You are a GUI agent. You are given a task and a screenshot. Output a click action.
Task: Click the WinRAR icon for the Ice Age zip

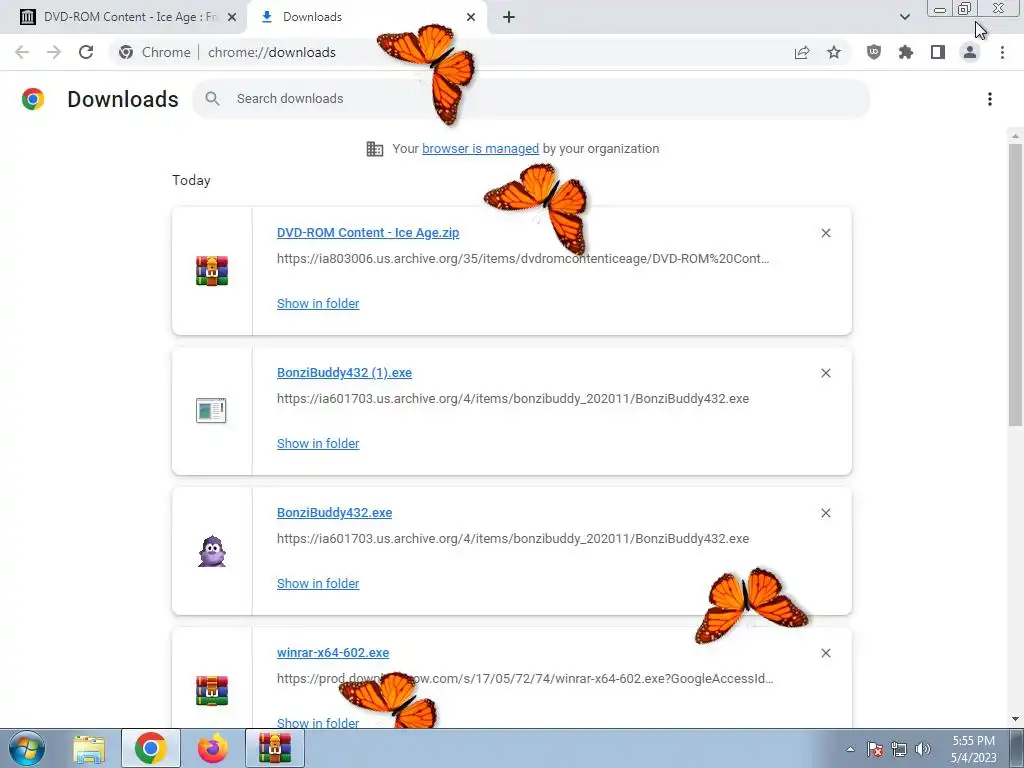[x=212, y=270]
